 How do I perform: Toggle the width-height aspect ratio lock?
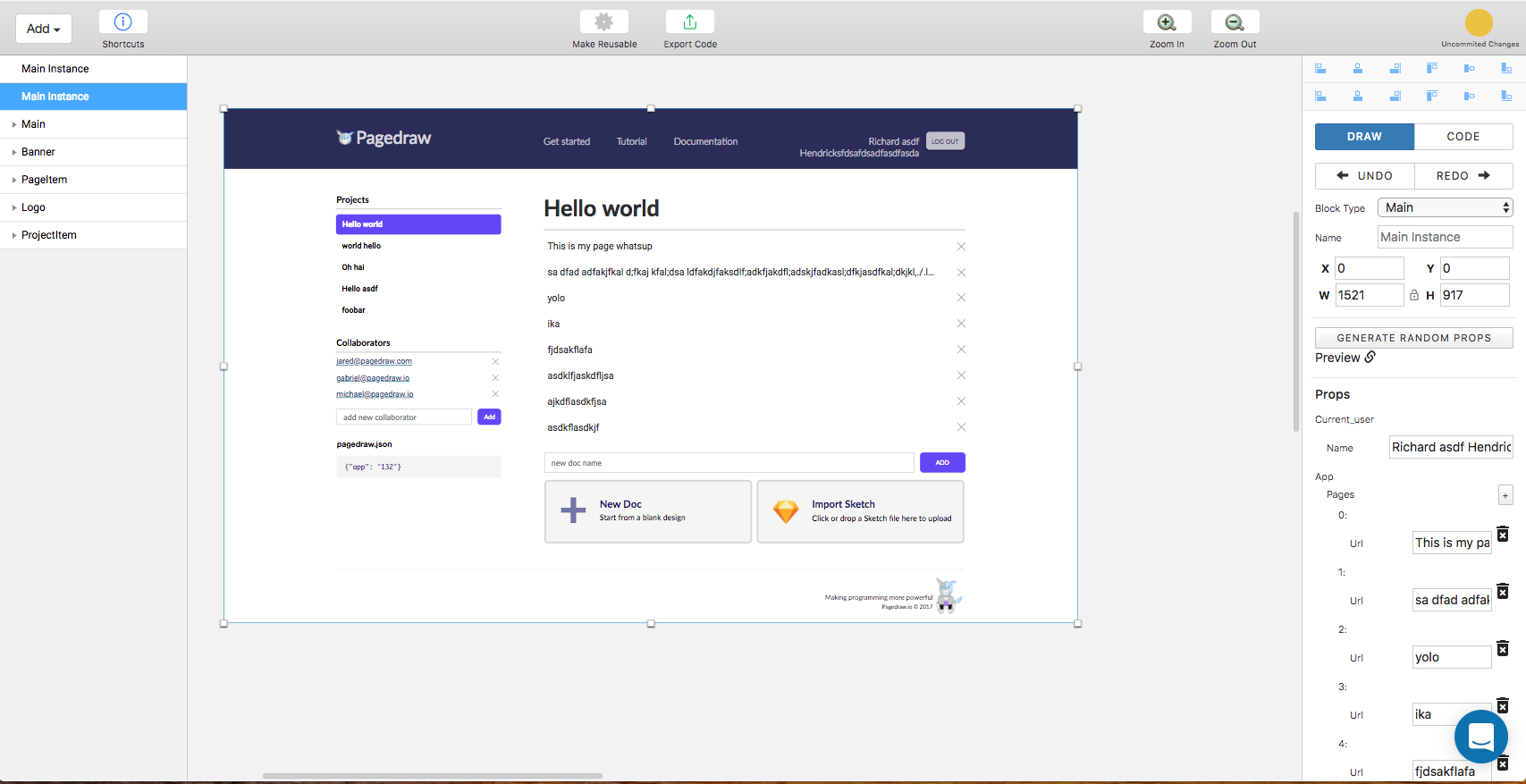1414,295
